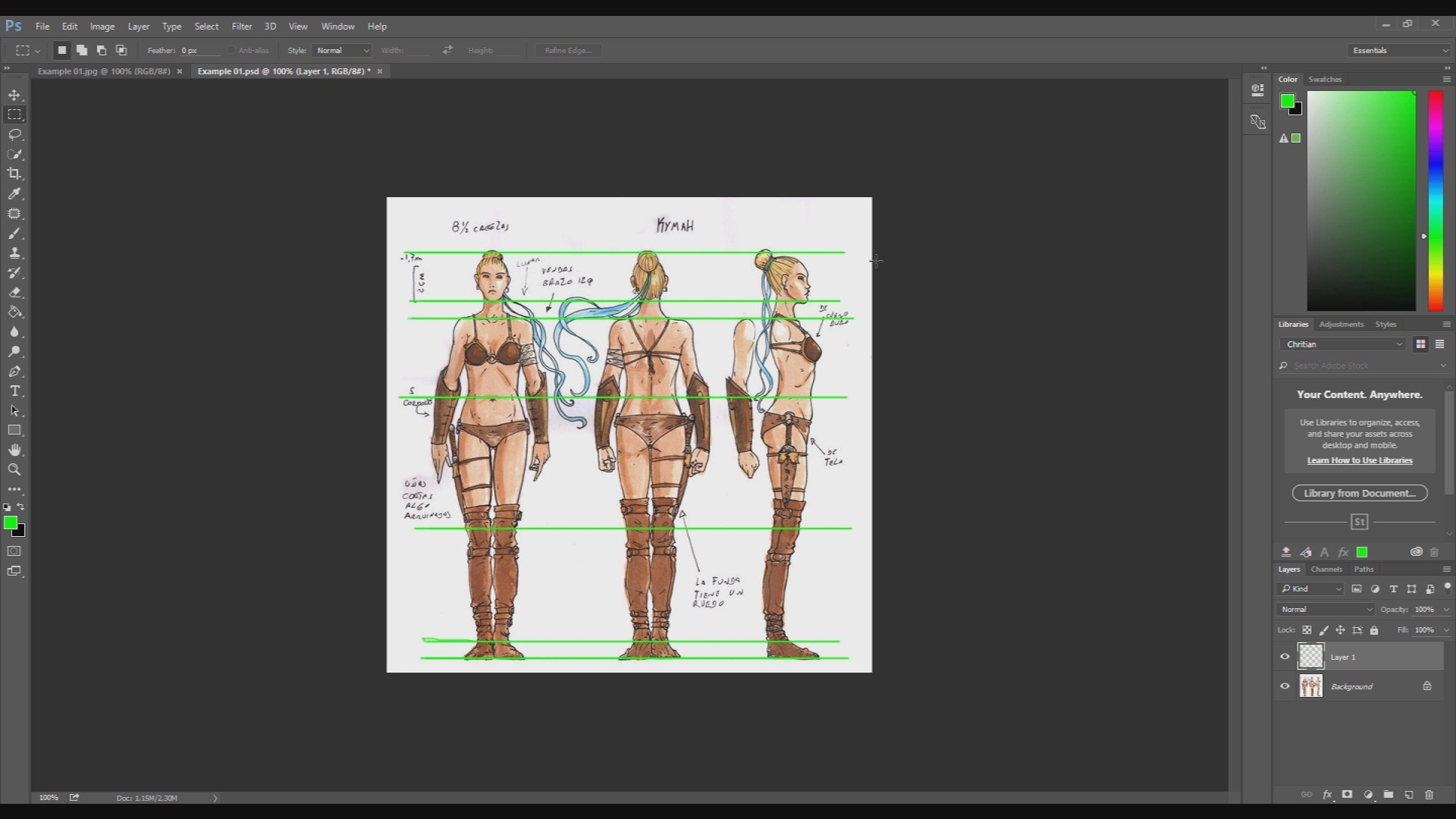Delete the selected layer via trash icon
The image size is (1456, 819).
click(1429, 795)
